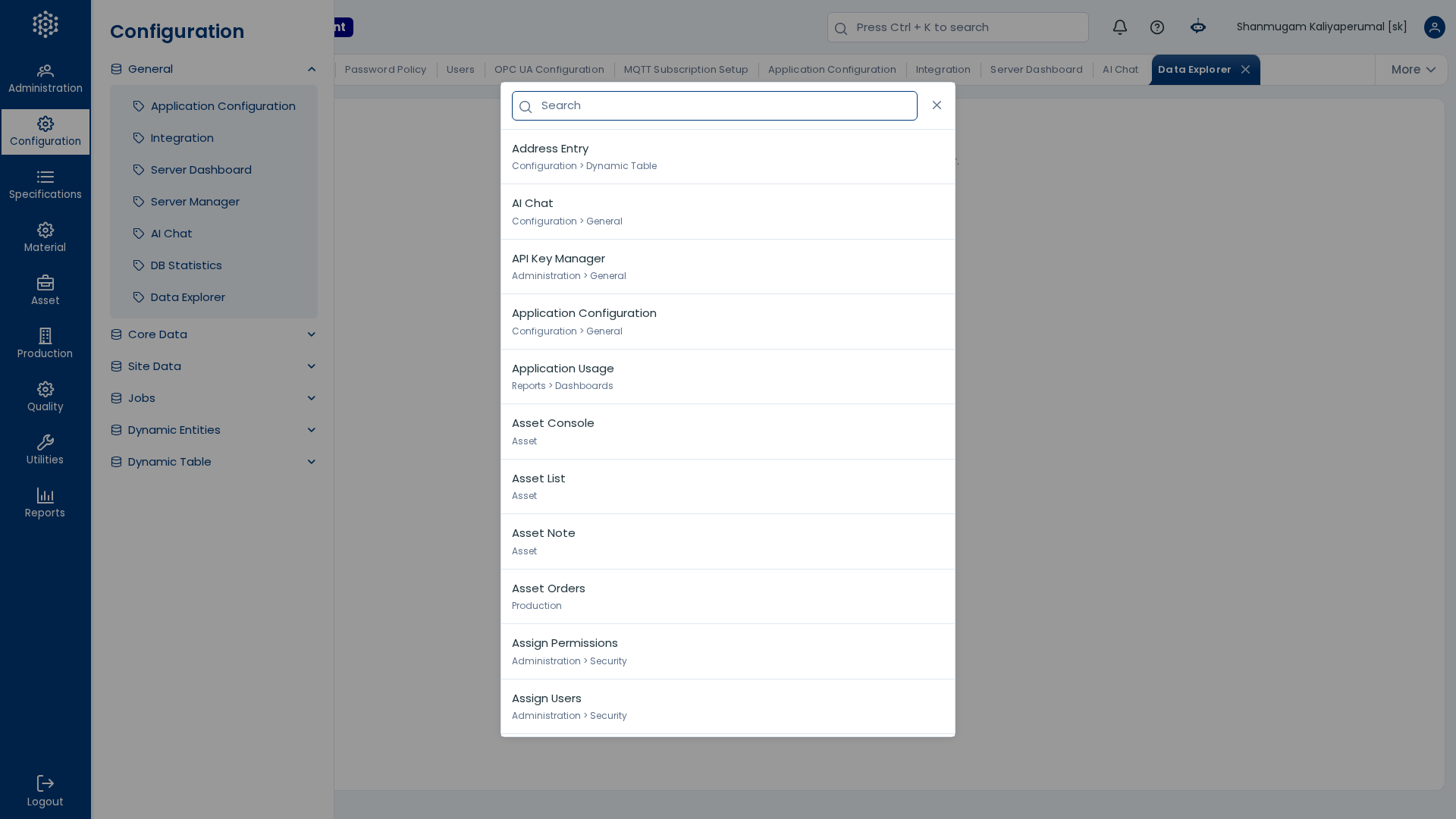1456x819 pixels.
Task: Open Application Configuration search result
Action: 728,322
